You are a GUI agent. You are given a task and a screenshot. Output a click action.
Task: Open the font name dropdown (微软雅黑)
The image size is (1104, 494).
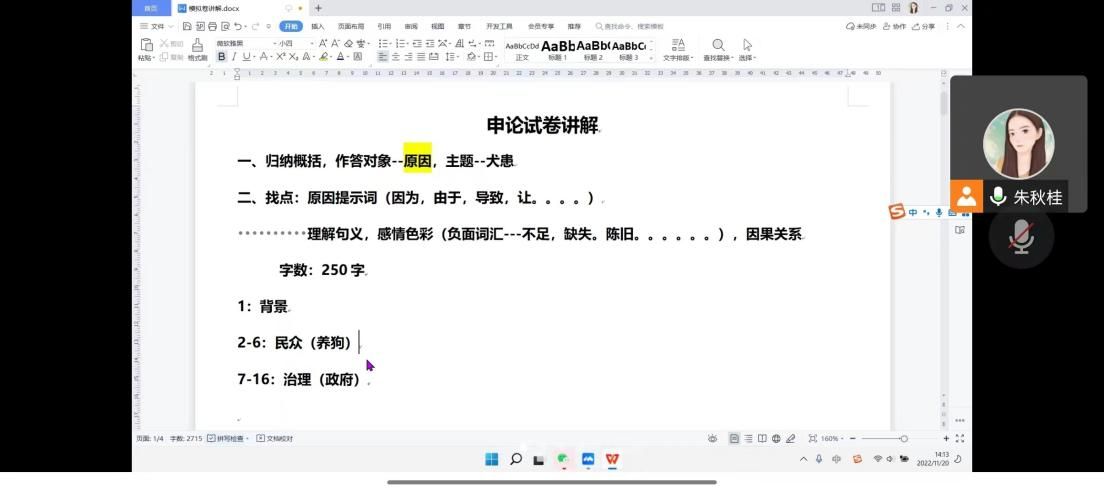pyautogui.click(x=240, y=44)
